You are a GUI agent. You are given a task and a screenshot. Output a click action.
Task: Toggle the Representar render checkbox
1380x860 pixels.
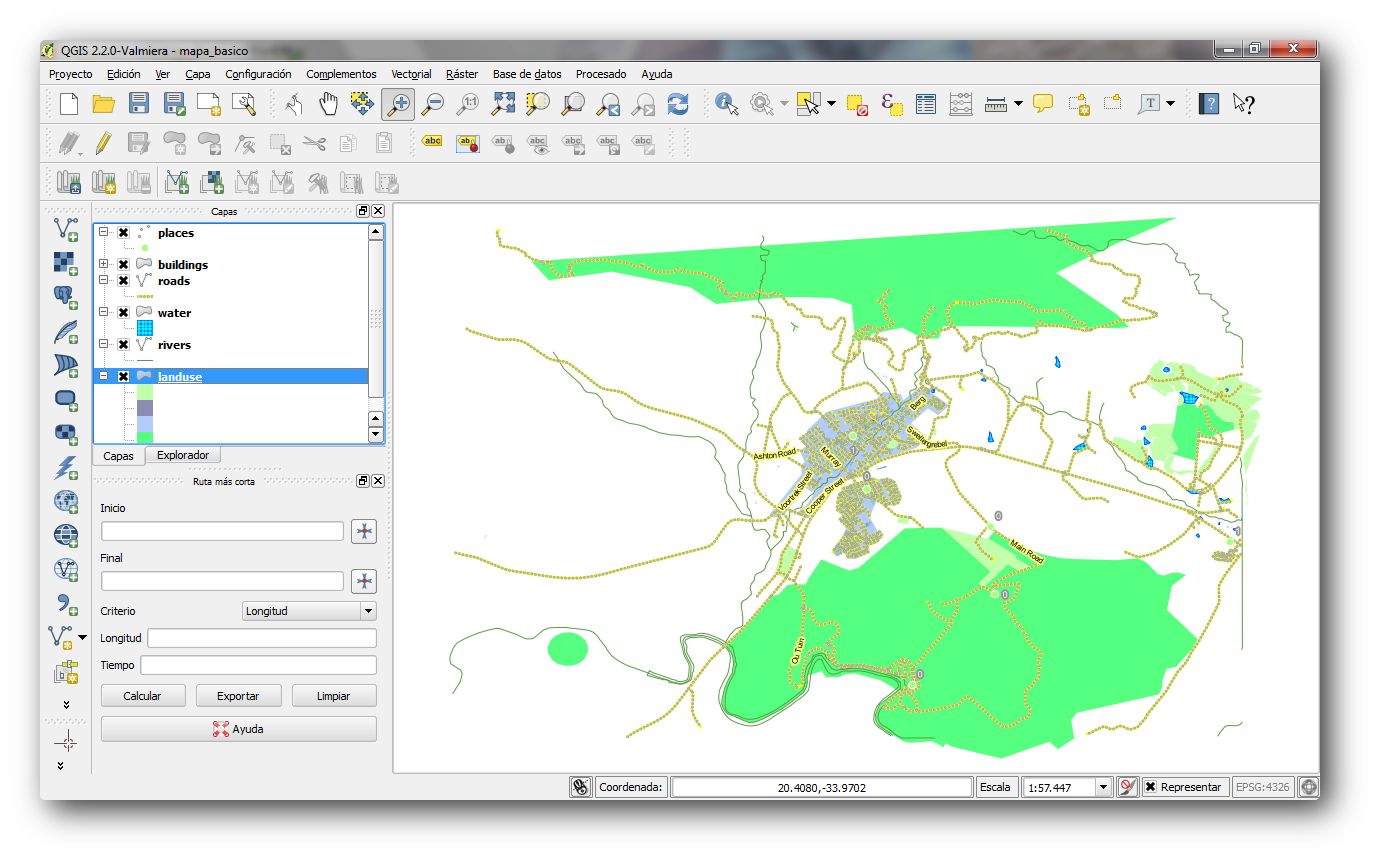1150,787
